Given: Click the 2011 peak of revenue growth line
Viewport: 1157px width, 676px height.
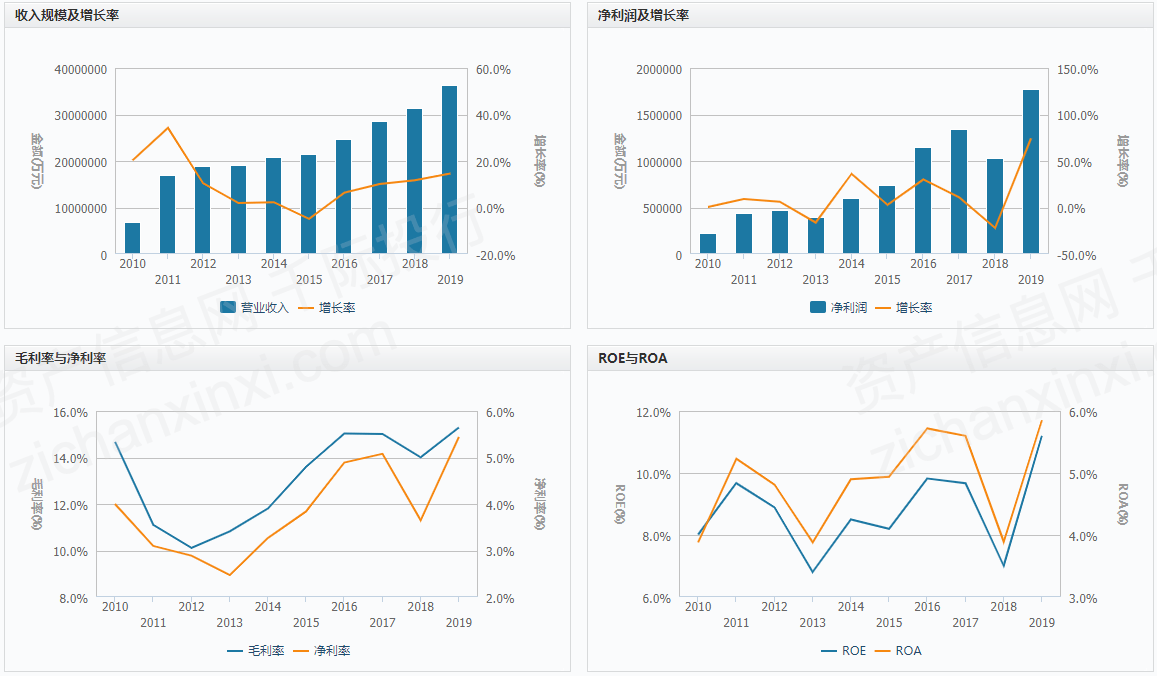Looking at the screenshot, I should (x=167, y=128).
